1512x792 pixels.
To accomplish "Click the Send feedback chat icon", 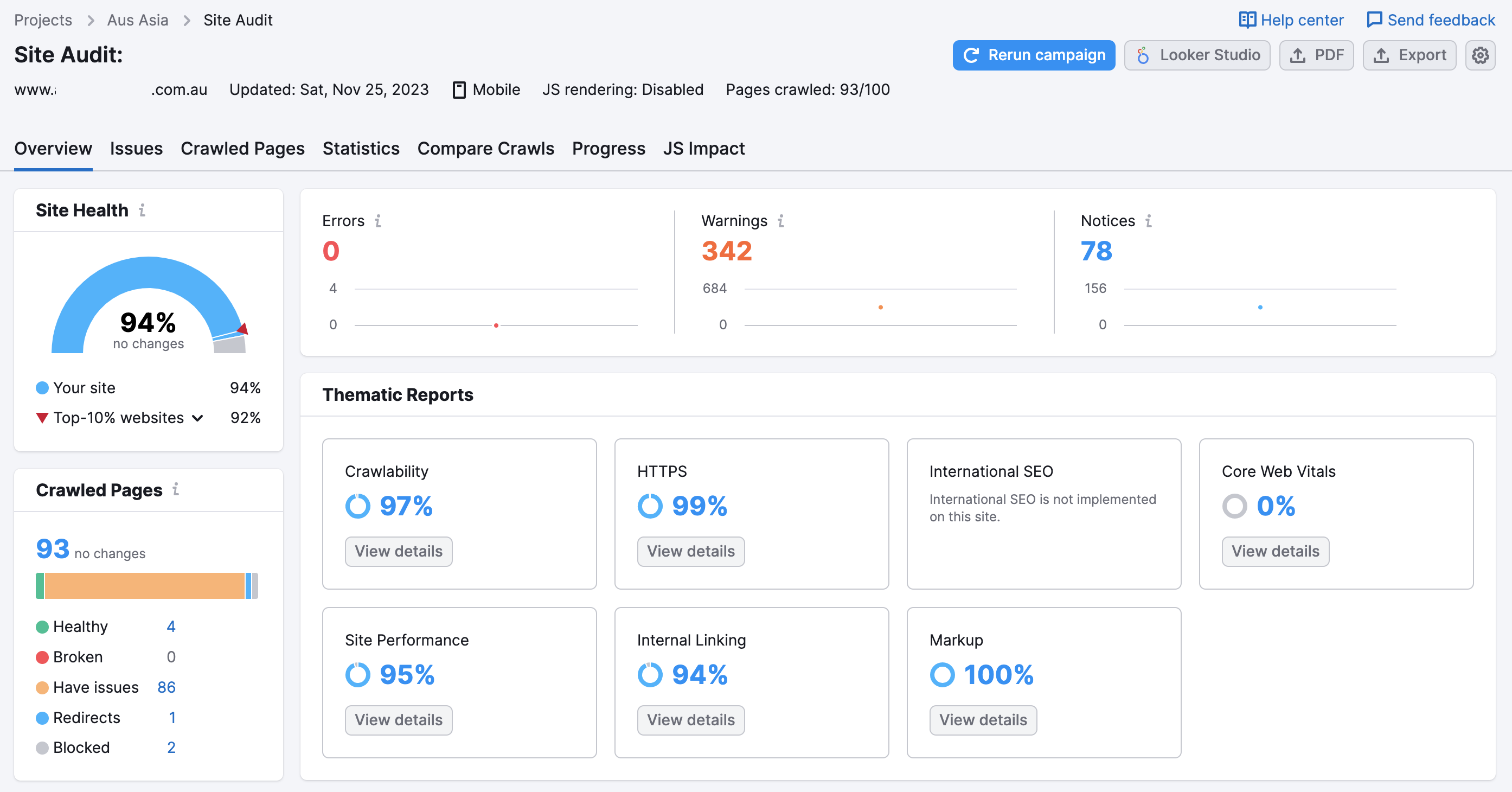I will pos(1374,20).
